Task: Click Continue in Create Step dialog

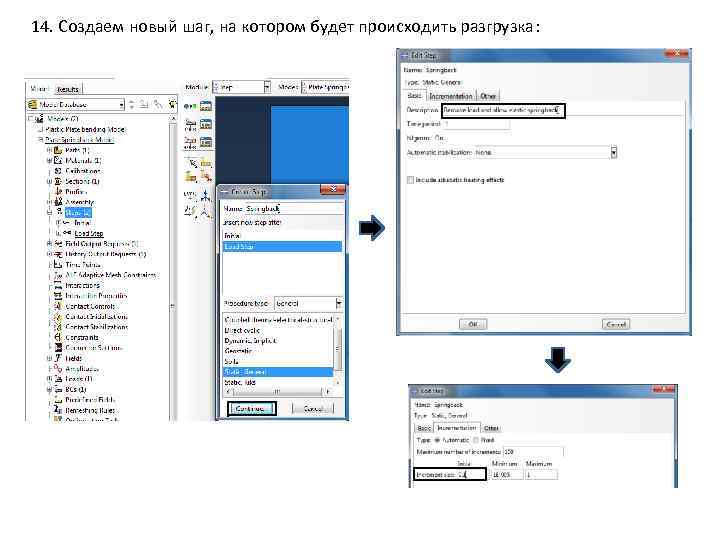Action: pos(251,409)
